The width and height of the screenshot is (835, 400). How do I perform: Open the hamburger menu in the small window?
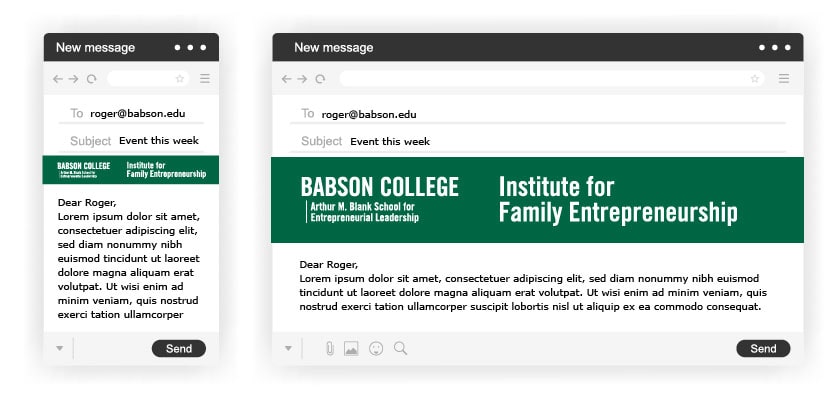coord(205,79)
